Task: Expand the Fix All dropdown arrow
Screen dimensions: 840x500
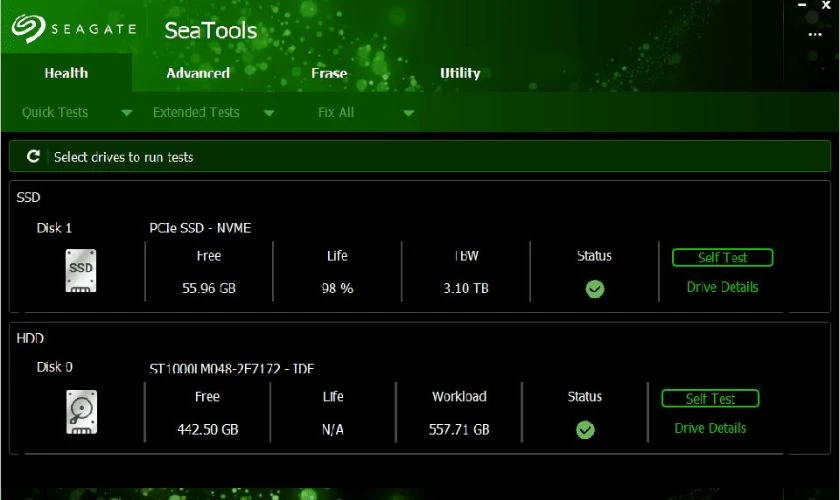Action: [x=409, y=113]
